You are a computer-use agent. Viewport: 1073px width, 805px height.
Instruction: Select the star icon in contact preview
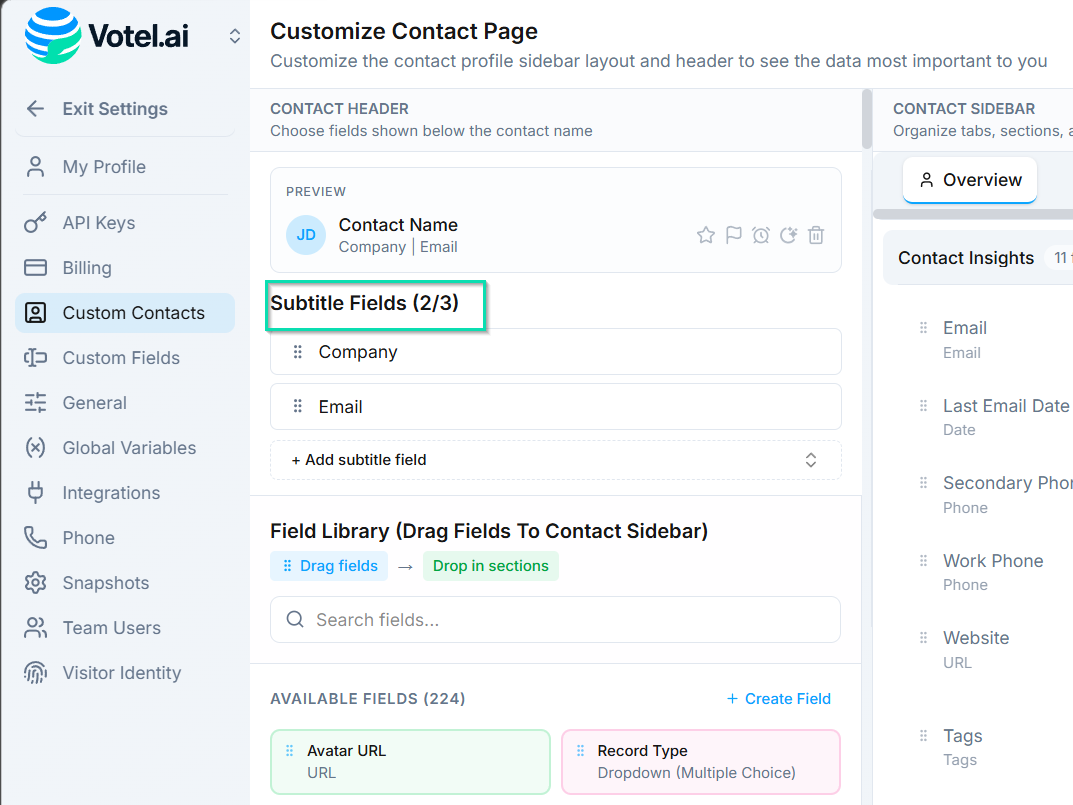pos(706,234)
